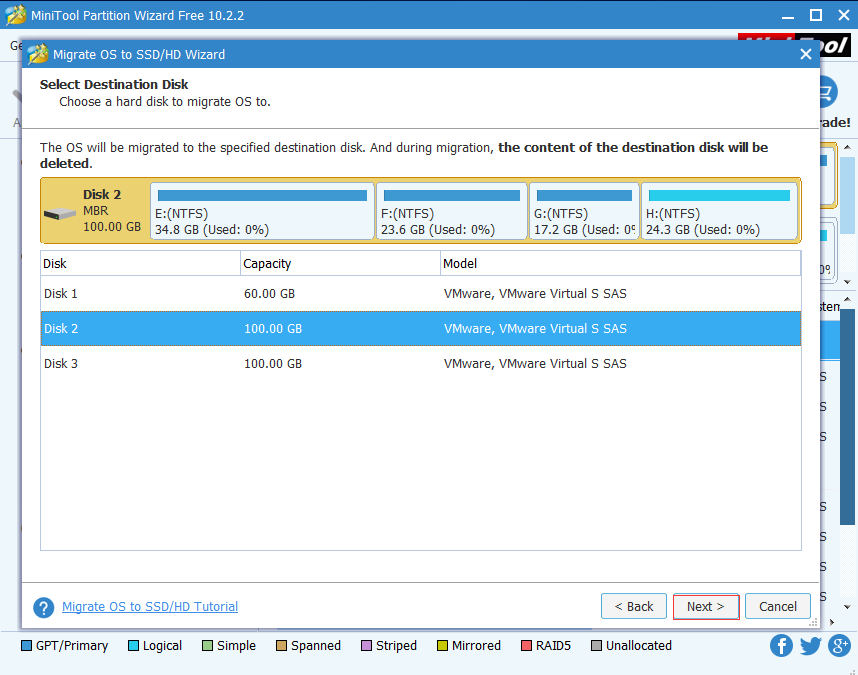Viewport: 858px width, 675px height.
Task: Click horizontal scroll right arrow of main window
Action: [832, 622]
